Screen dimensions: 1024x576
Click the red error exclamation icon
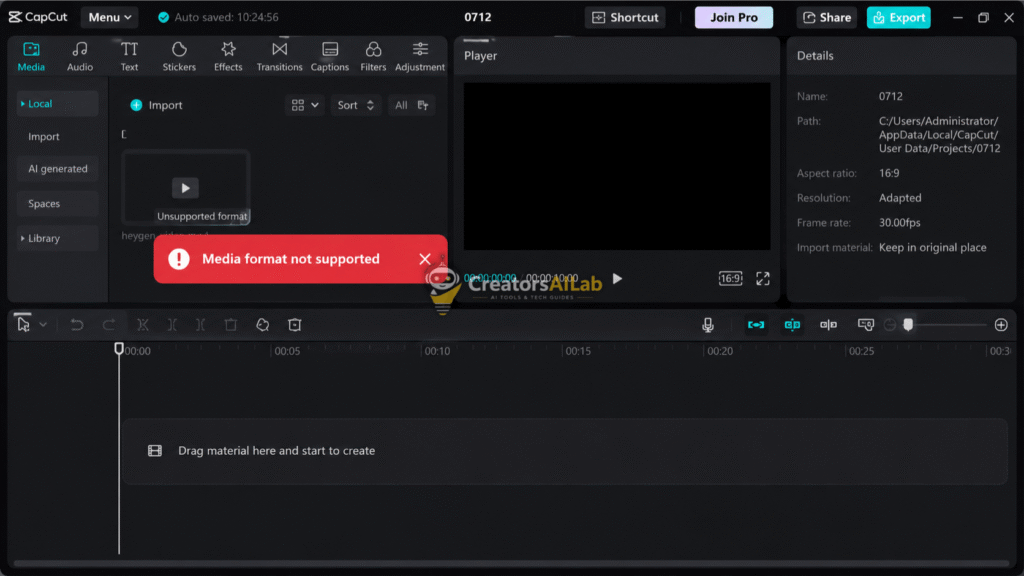(x=178, y=259)
